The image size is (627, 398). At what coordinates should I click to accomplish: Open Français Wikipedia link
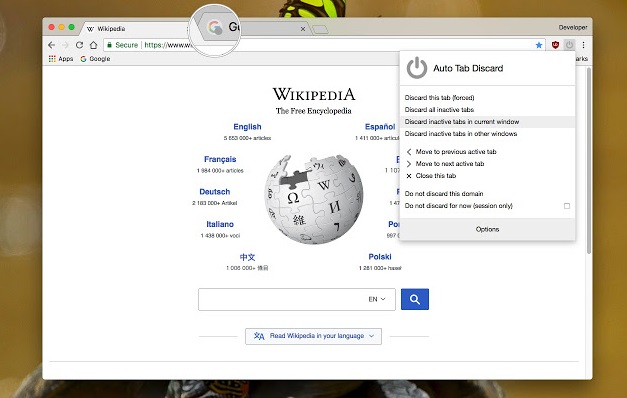[x=220, y=159]
